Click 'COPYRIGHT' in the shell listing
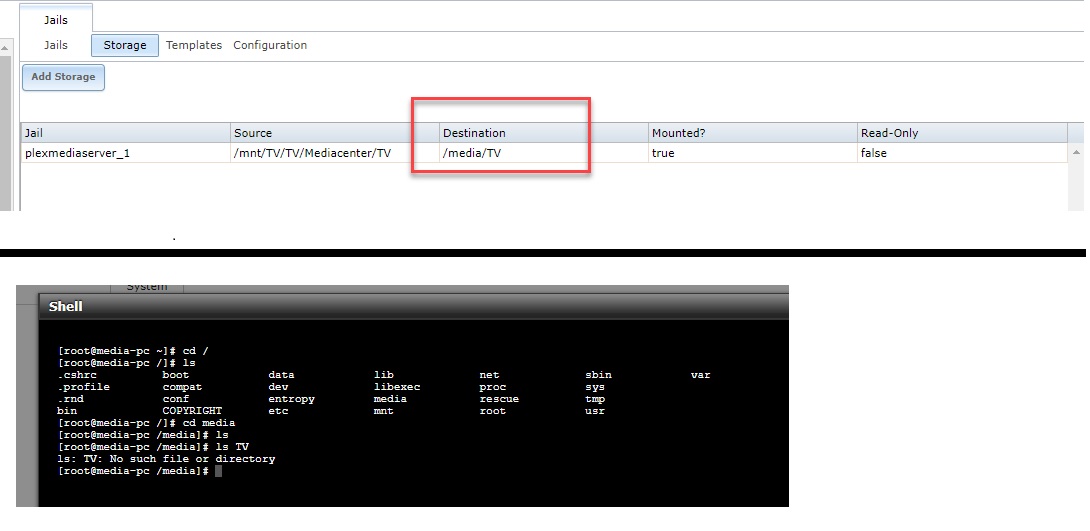Screen dimensions: 1090x531 [192, 411]
